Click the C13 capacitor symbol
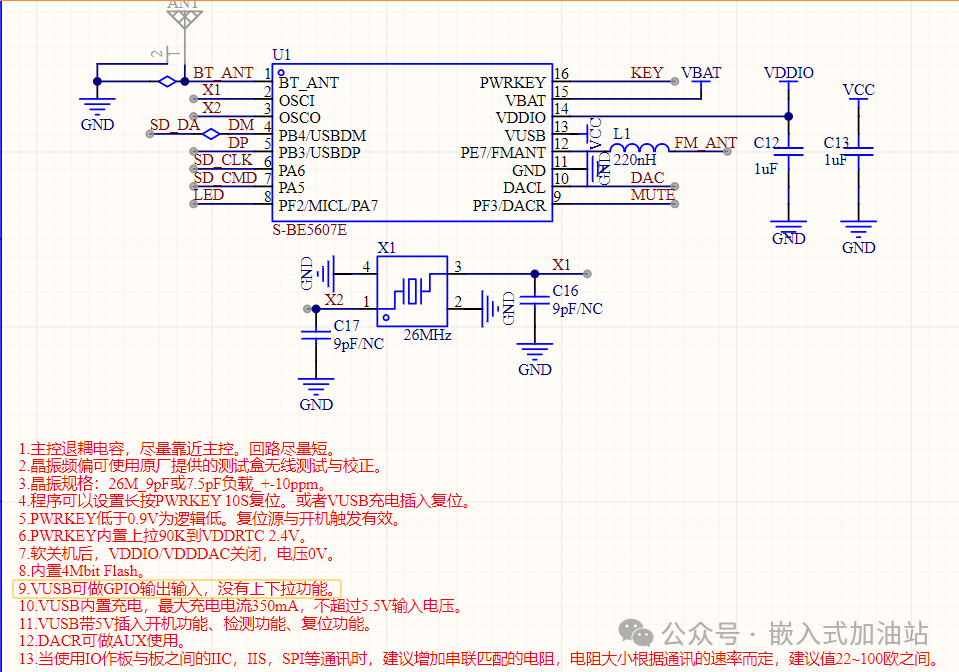 859,152
